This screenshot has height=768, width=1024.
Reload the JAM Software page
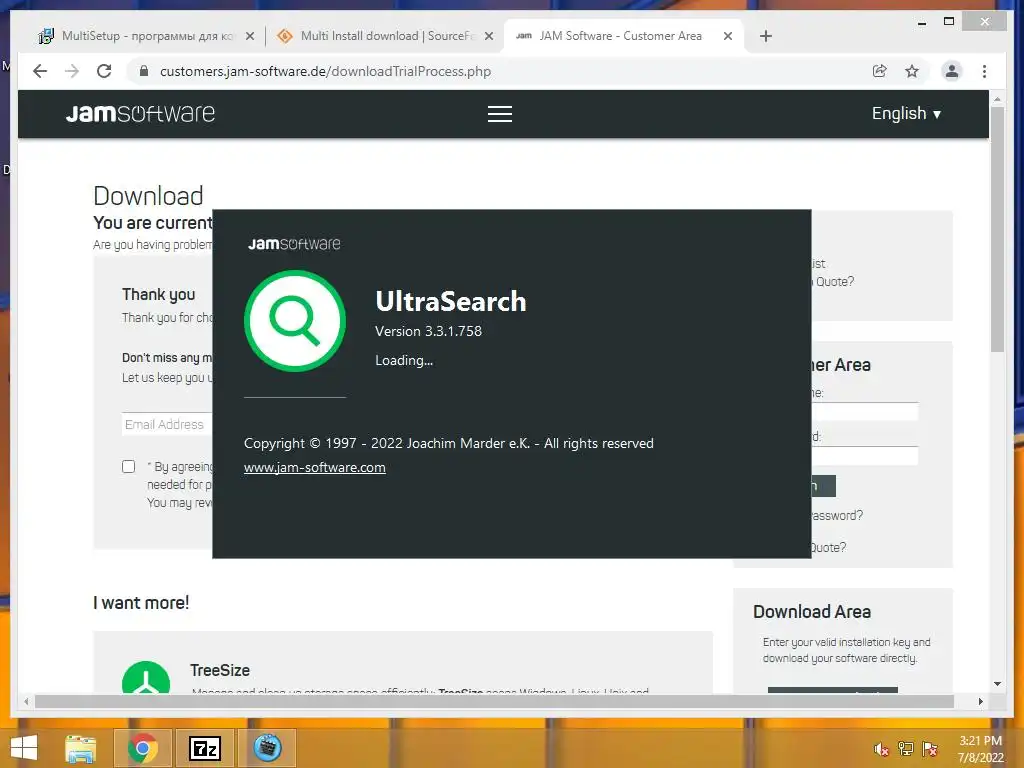(104, 71)
